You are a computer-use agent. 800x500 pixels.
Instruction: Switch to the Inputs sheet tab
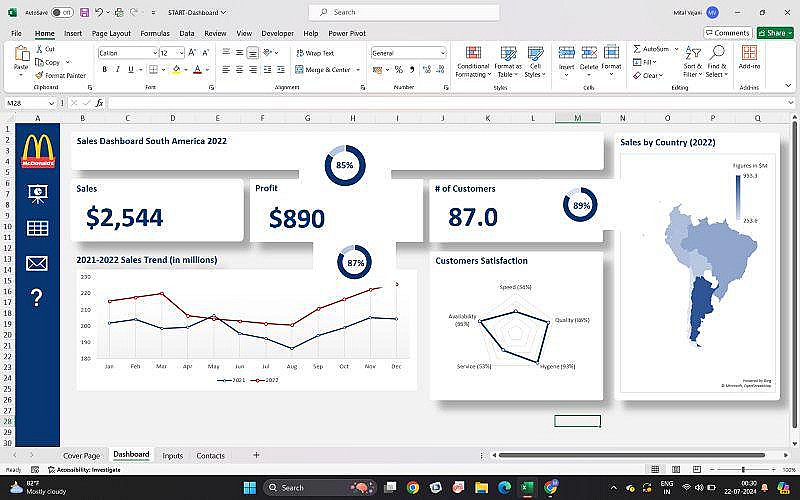coord(172,456)
